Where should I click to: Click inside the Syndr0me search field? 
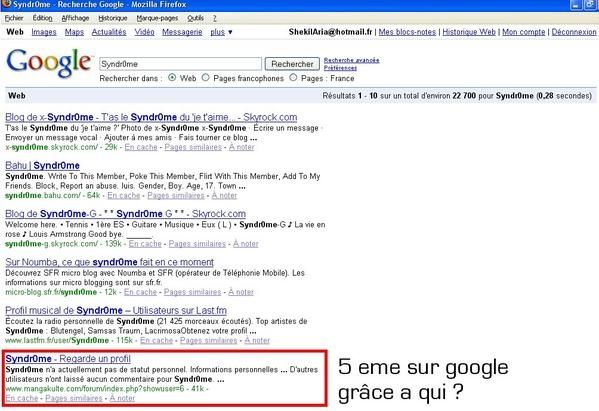[x=180, y=64]
